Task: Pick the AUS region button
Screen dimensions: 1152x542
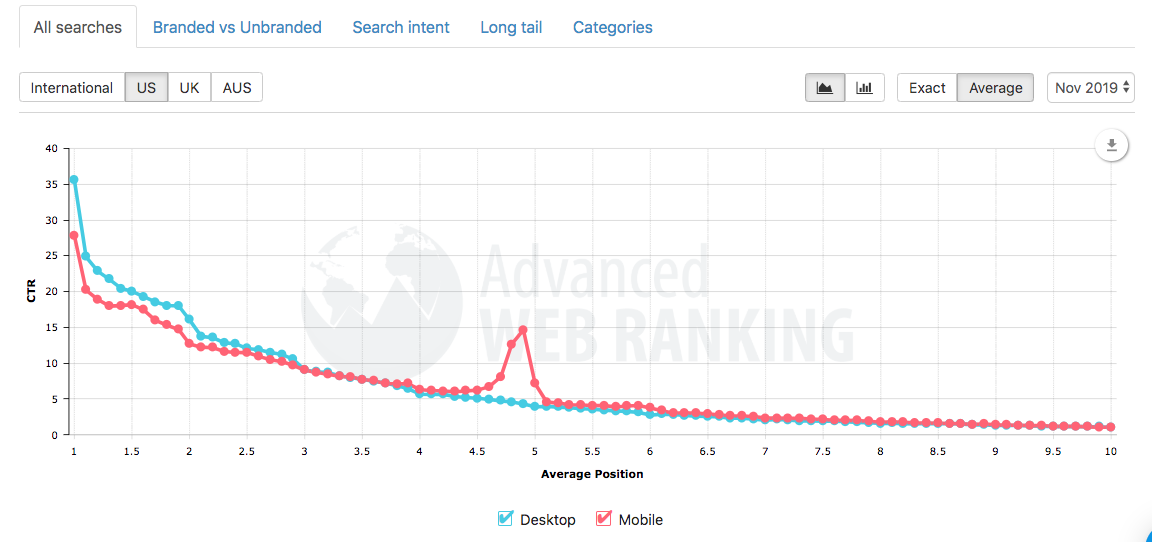Action: coord(237,88)
